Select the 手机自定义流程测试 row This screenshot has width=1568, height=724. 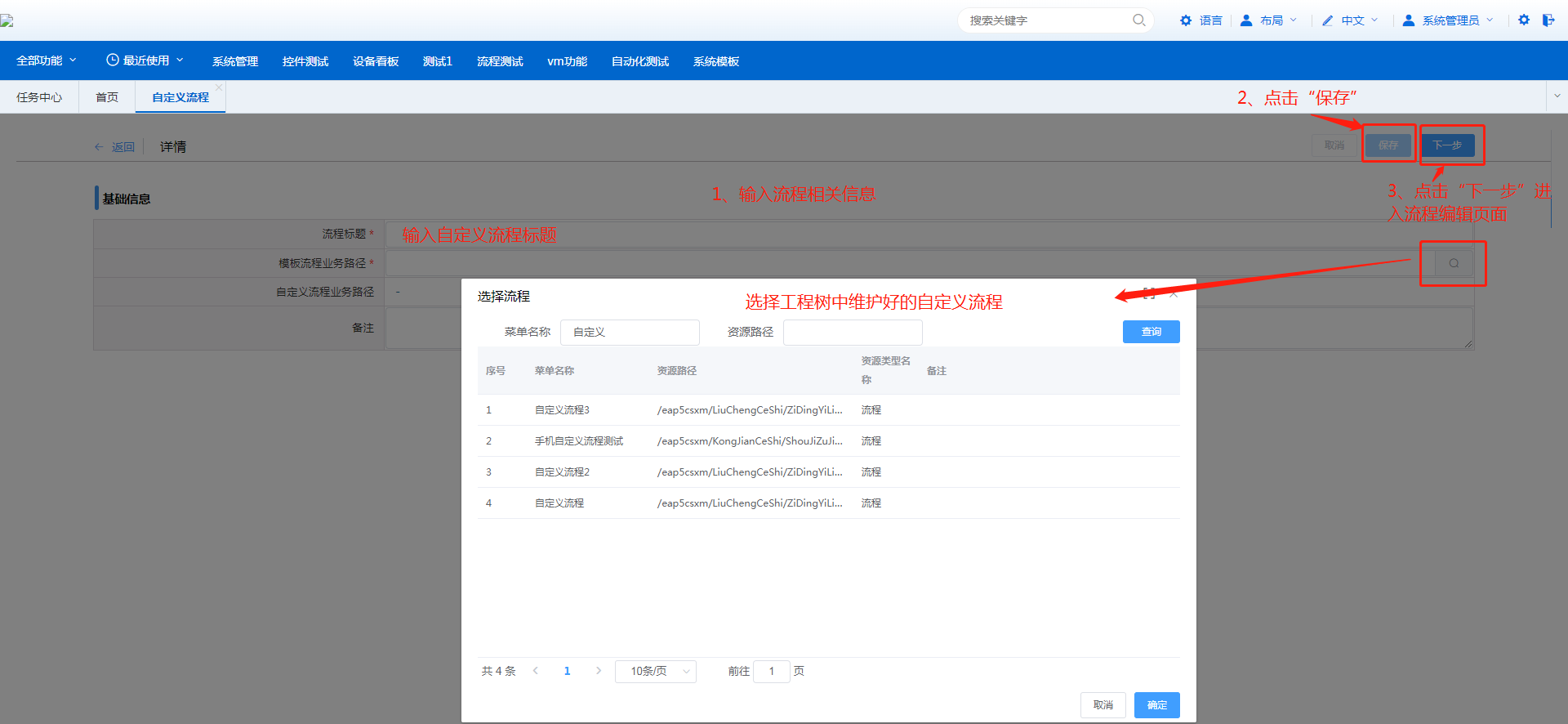point(579,441)
